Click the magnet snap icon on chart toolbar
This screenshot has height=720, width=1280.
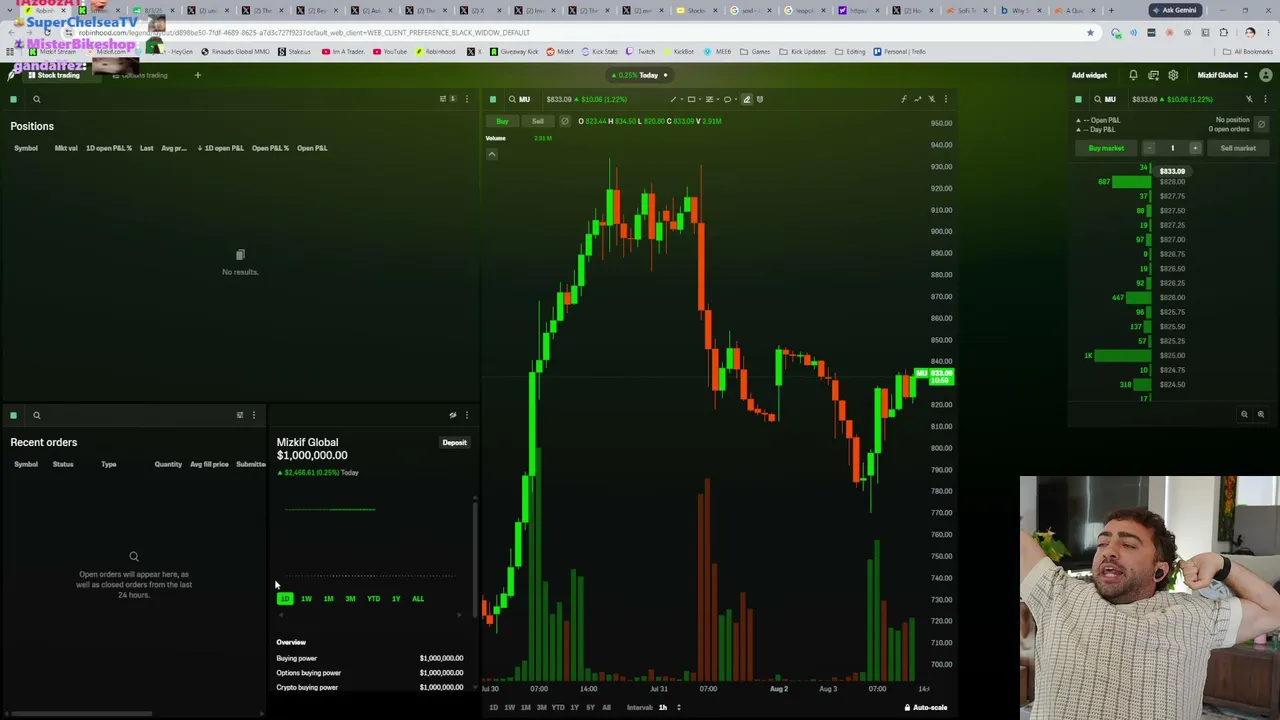pyautogui.click(x=760, y=99)
